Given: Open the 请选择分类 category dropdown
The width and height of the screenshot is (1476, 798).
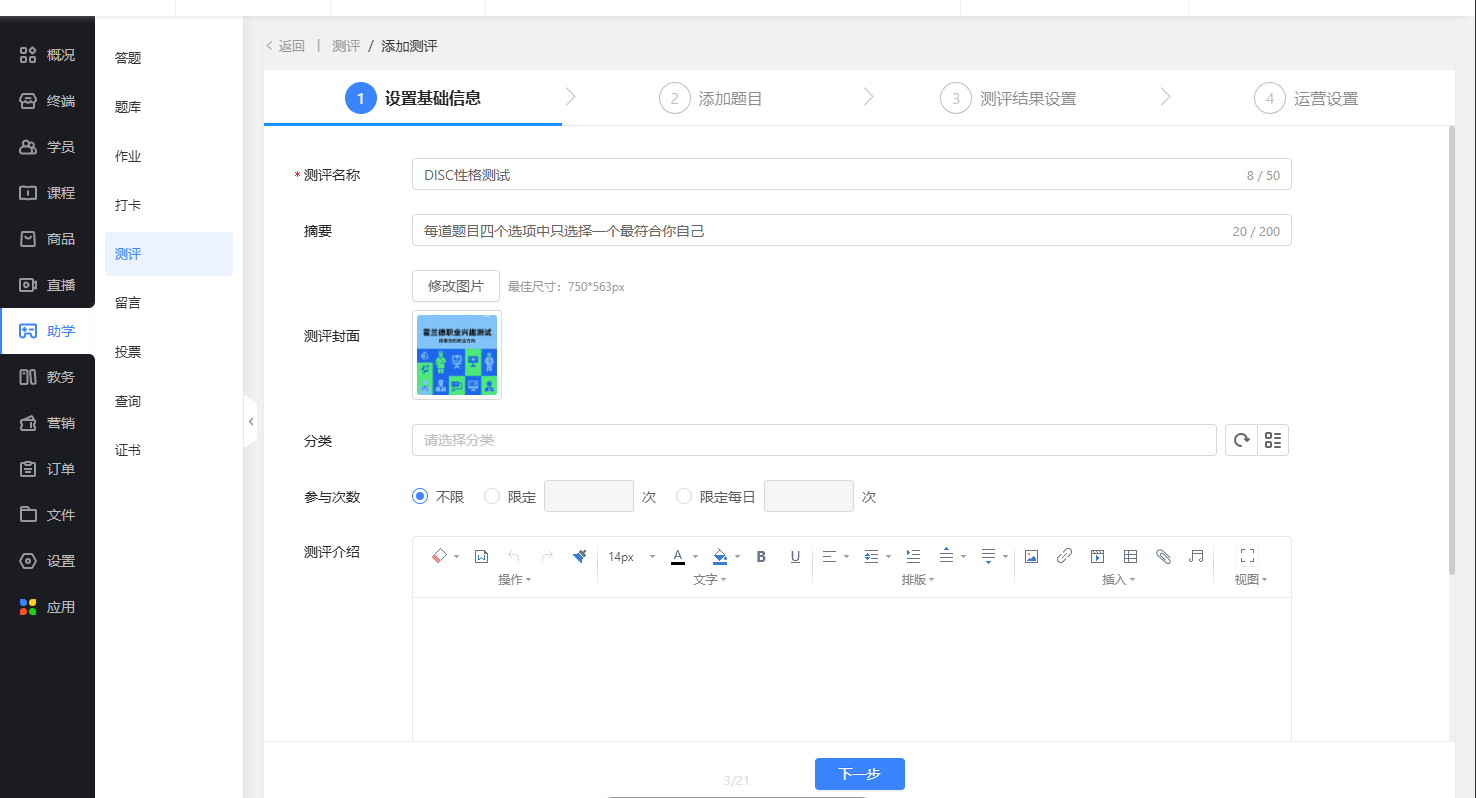Looking at the screenshot, I should pos(813,440).
